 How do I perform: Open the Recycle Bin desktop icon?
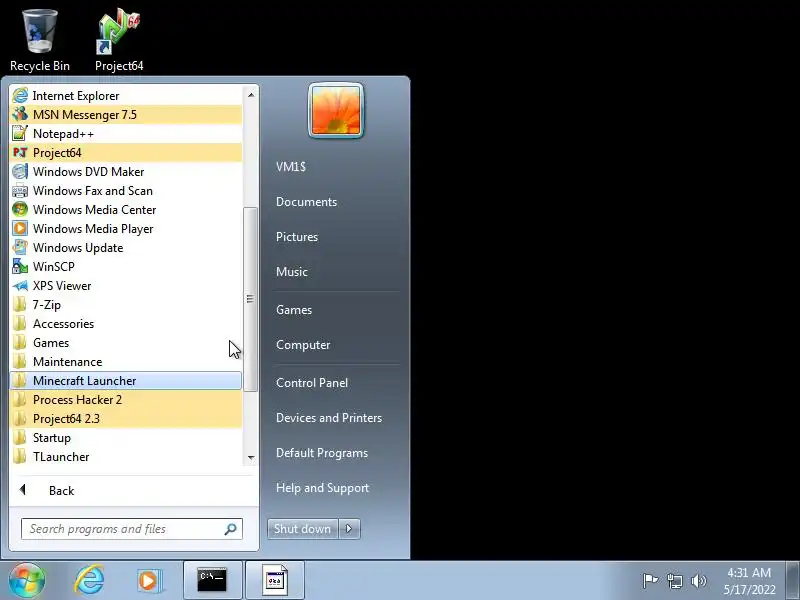[40, 41]
